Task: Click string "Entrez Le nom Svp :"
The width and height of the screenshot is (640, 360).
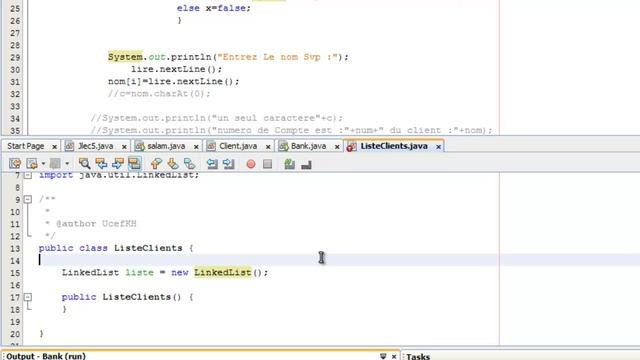Action: click(x=278, y=57)
